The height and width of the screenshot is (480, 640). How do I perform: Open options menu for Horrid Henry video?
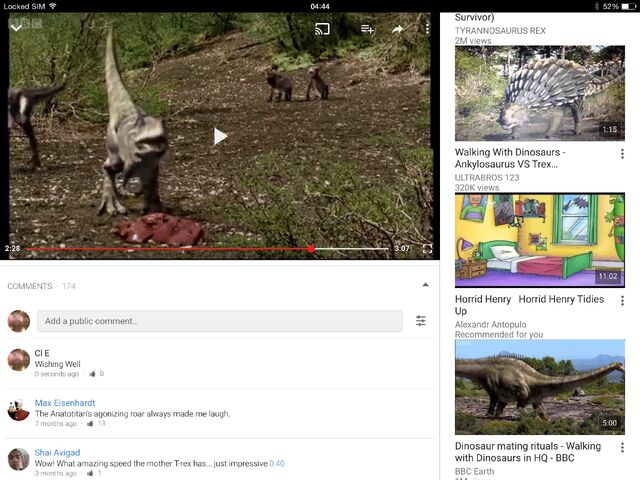coord(622,301)
